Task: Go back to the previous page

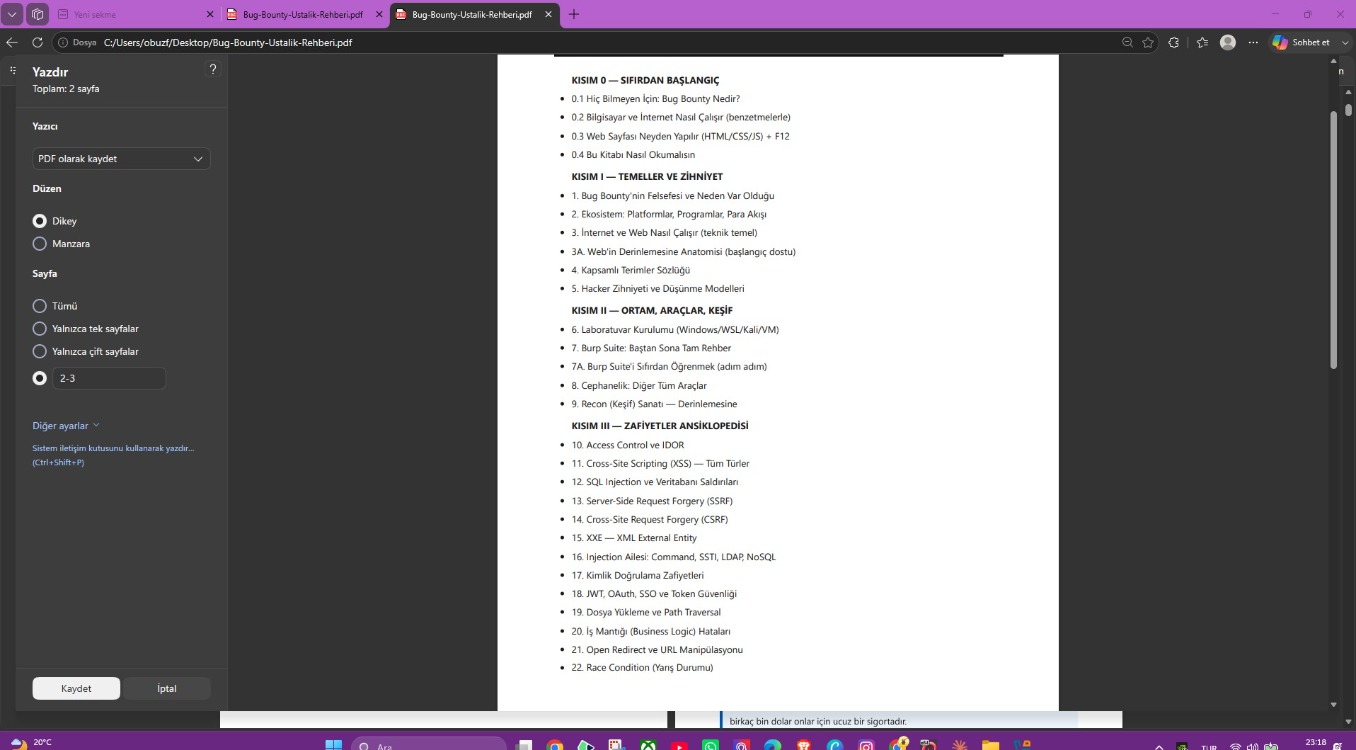Action: (x=12, y=43)
